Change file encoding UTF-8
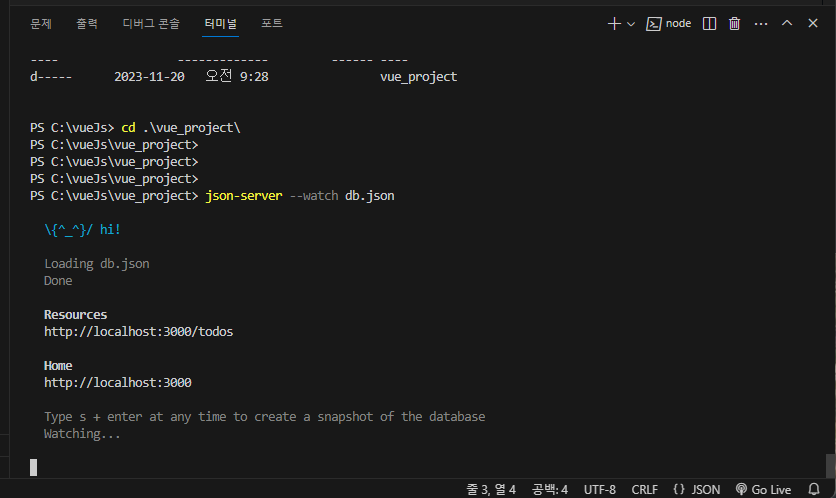 (x=599, y=489)
